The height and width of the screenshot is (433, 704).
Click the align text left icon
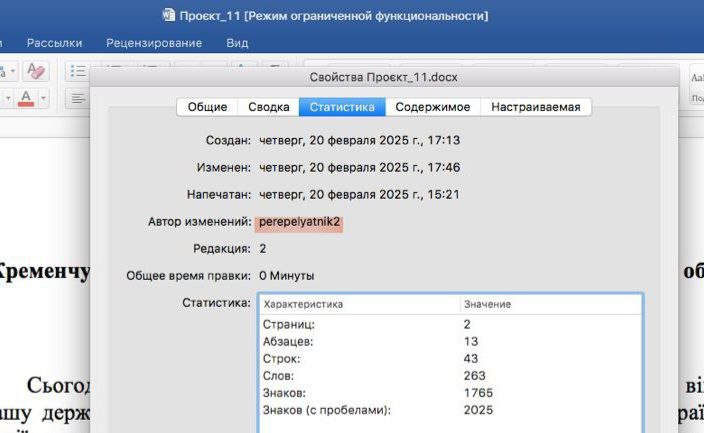click(77, 98)
